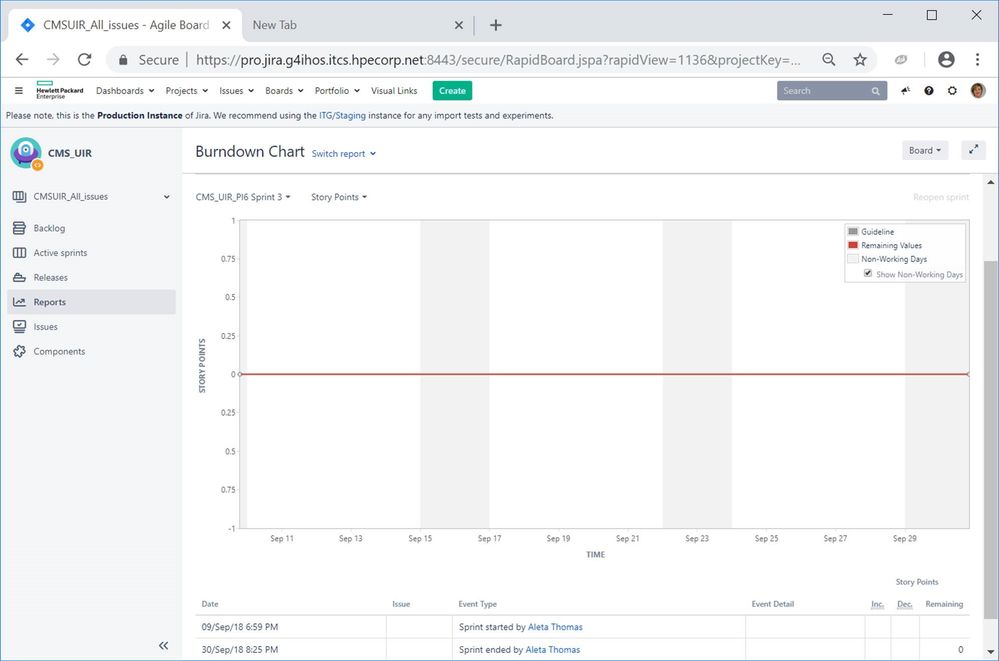Click the scrollbar down arrow

[x=991, y=652]
